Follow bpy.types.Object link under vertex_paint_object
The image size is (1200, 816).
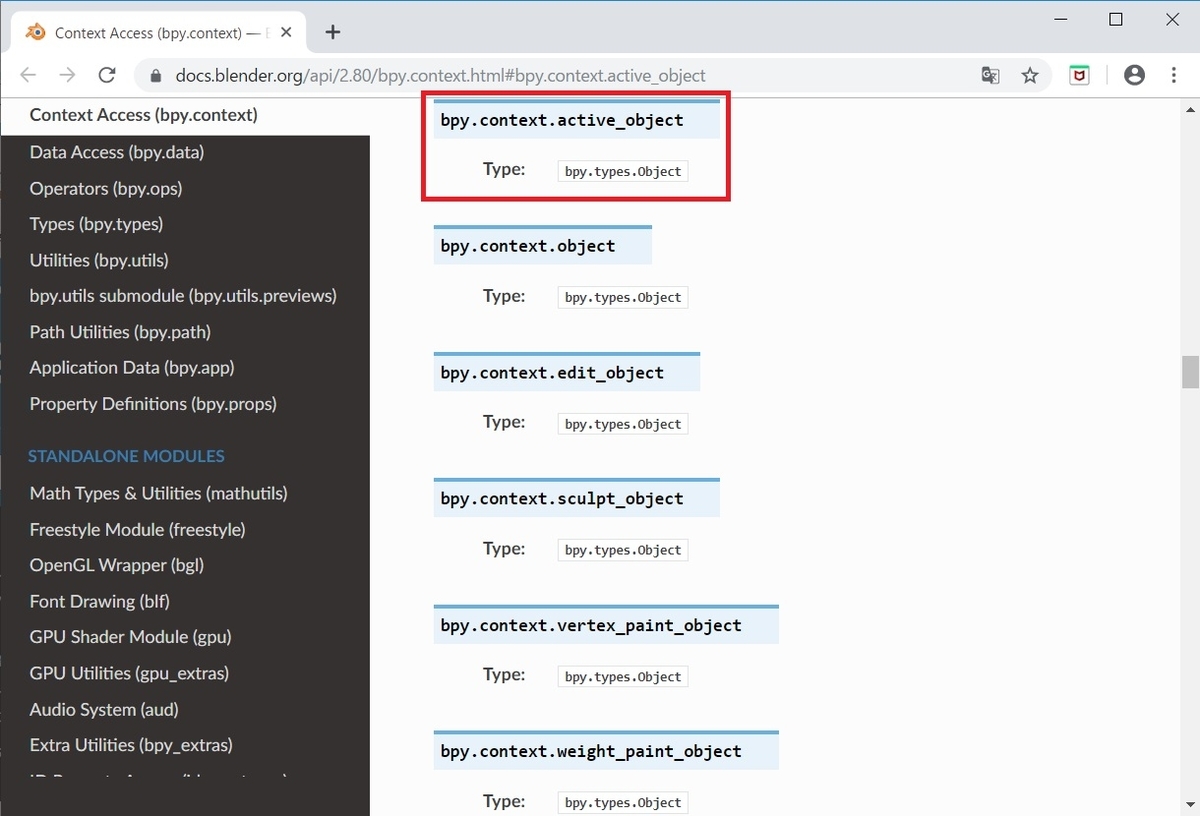[x=623, y=677]
